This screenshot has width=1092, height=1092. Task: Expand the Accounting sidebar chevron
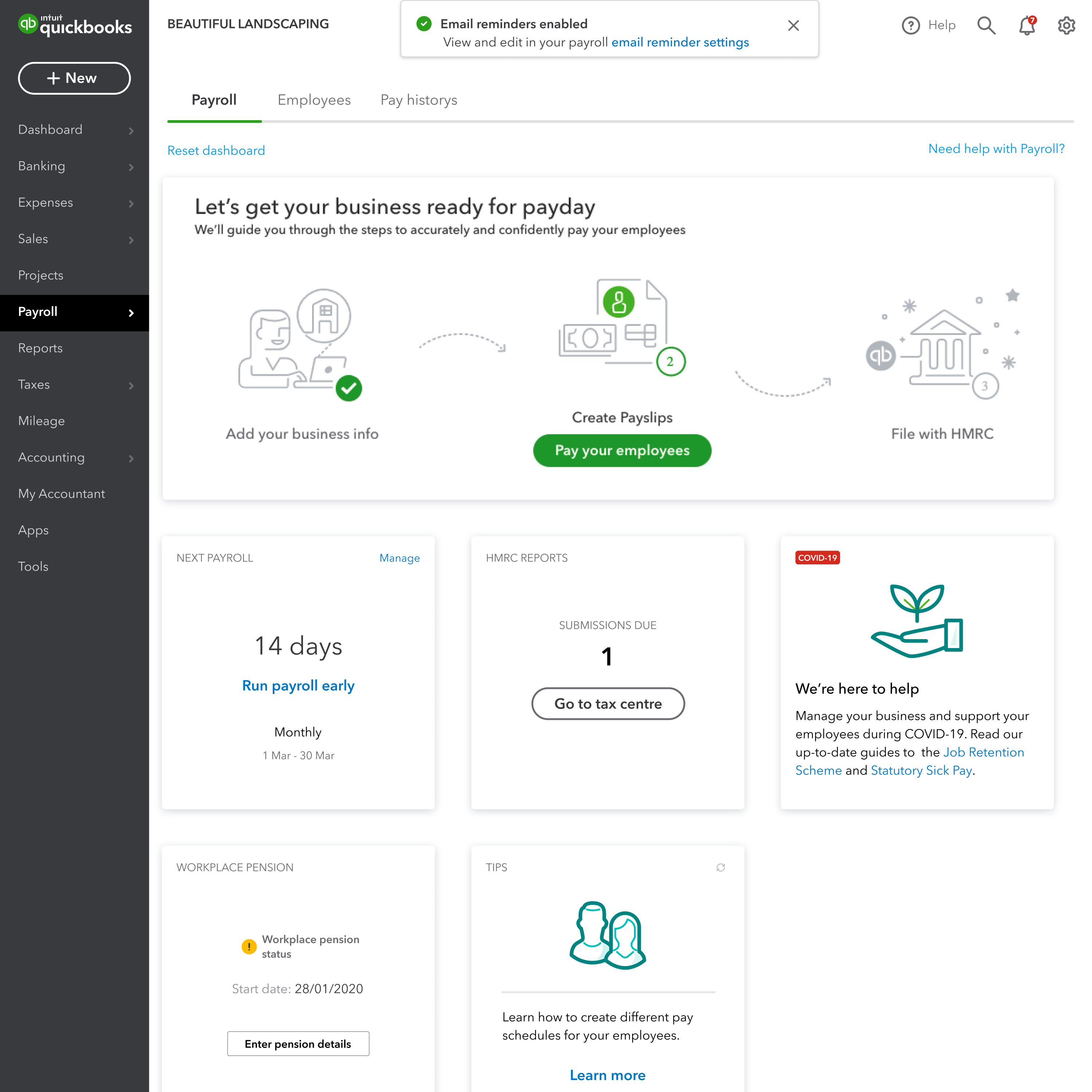pos(131,458)
